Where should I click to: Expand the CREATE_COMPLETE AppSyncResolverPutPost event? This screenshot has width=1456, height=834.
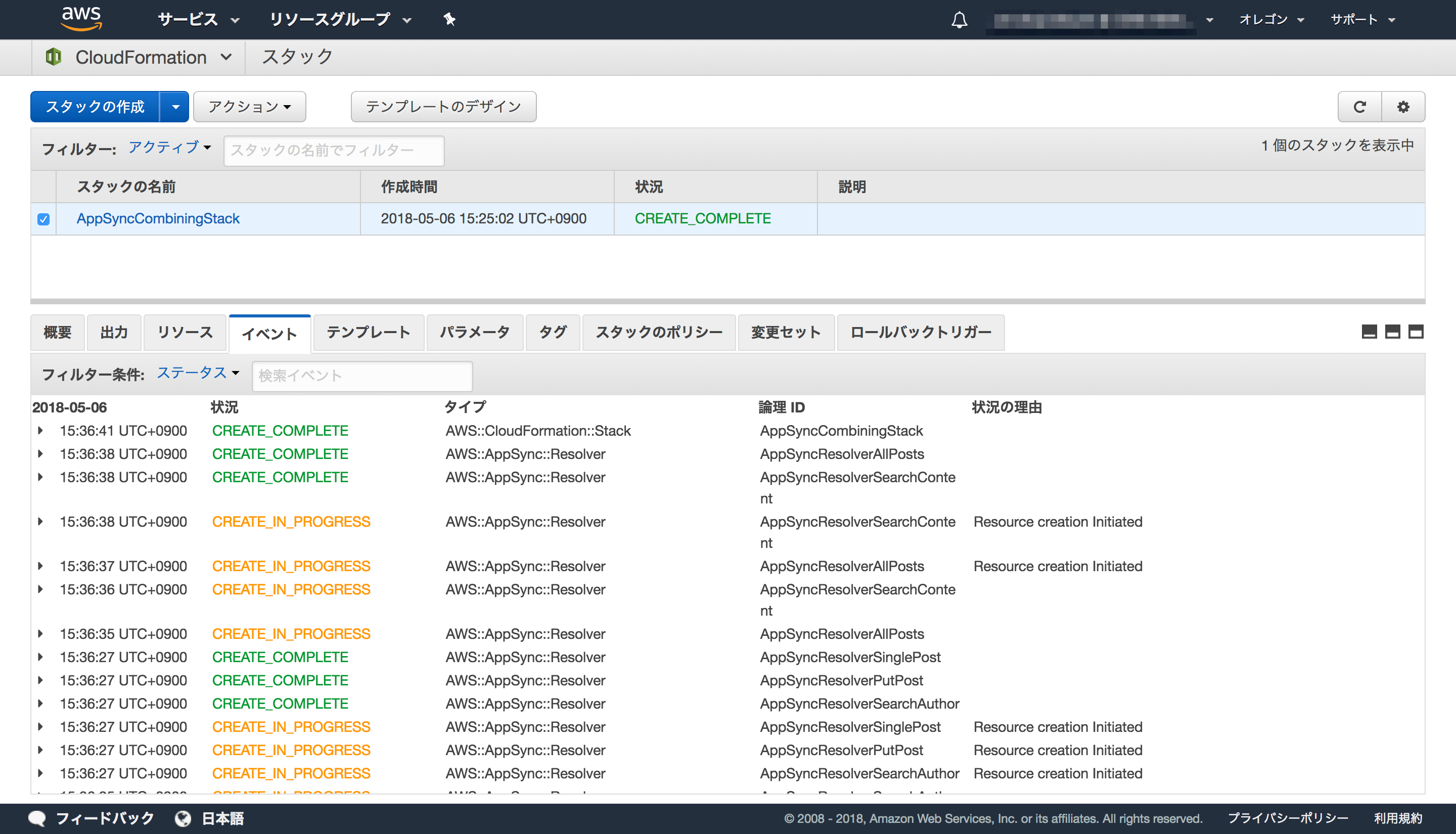coord(40,680)
